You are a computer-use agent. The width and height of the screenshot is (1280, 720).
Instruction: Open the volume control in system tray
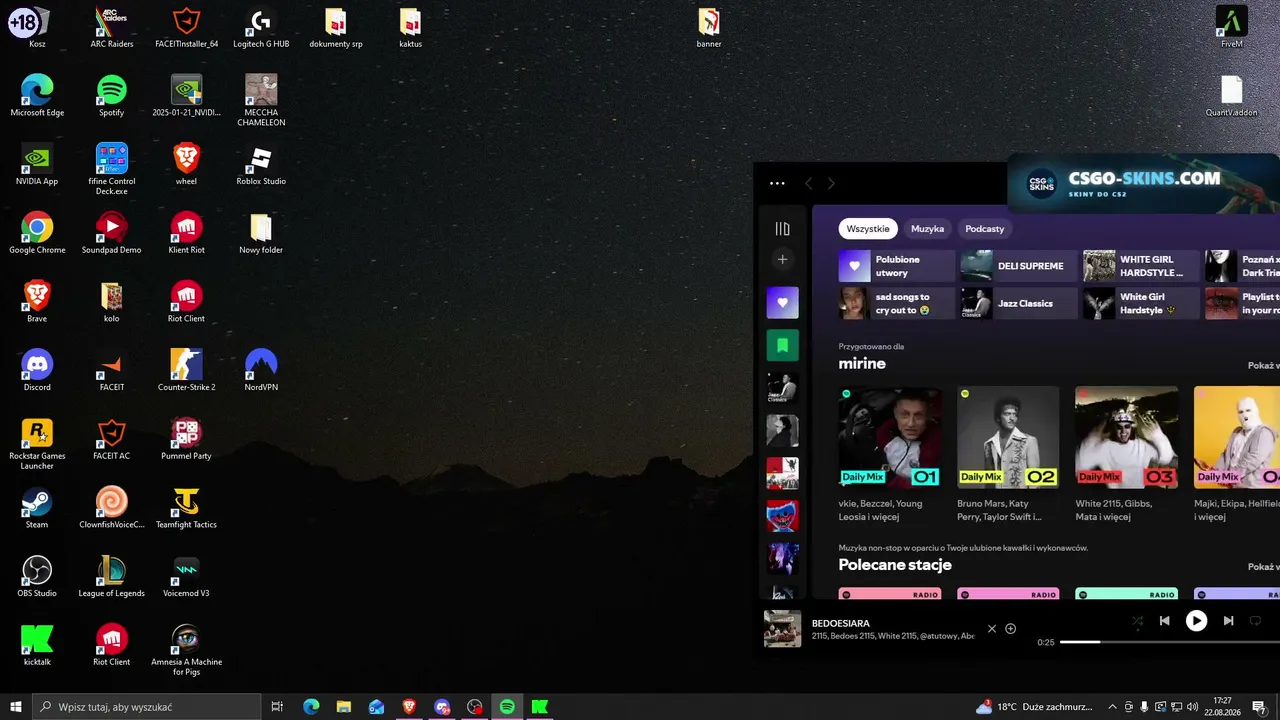[1192, 707]
